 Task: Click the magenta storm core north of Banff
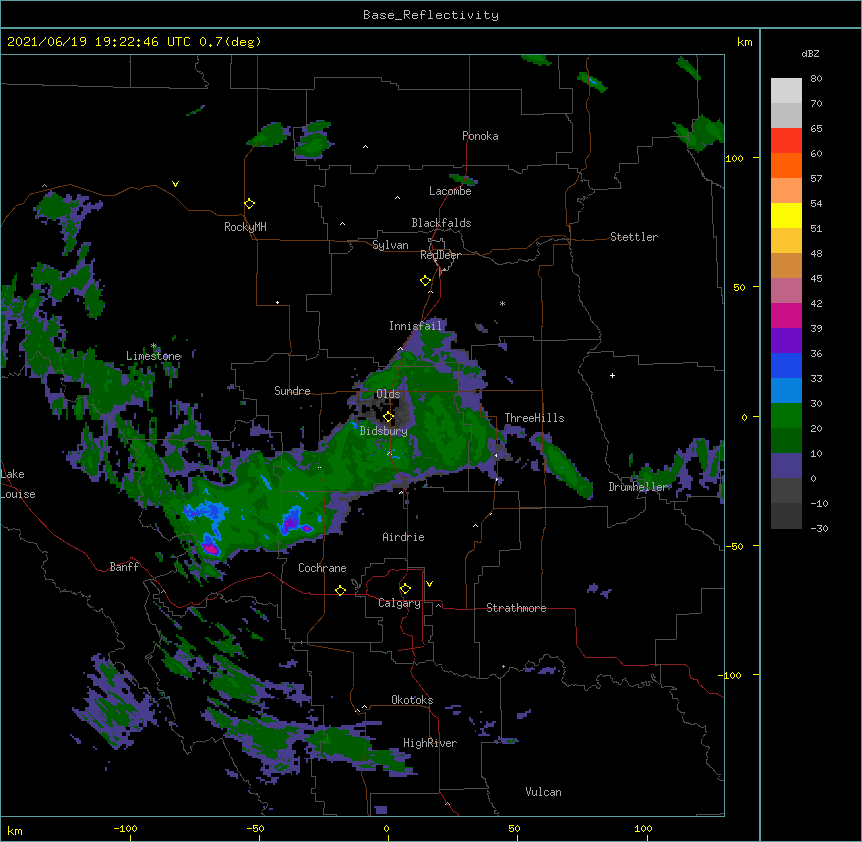(211, 548)
